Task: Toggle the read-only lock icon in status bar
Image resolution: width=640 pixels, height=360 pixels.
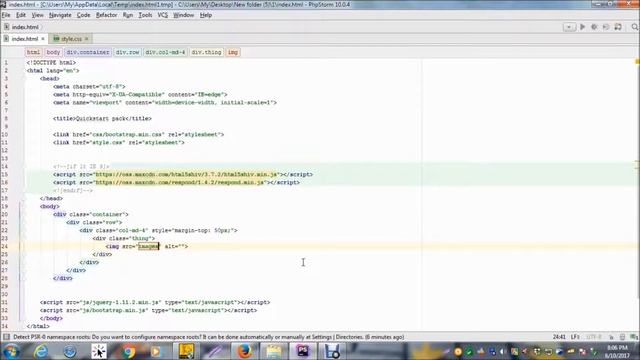Action: [611, 337]
